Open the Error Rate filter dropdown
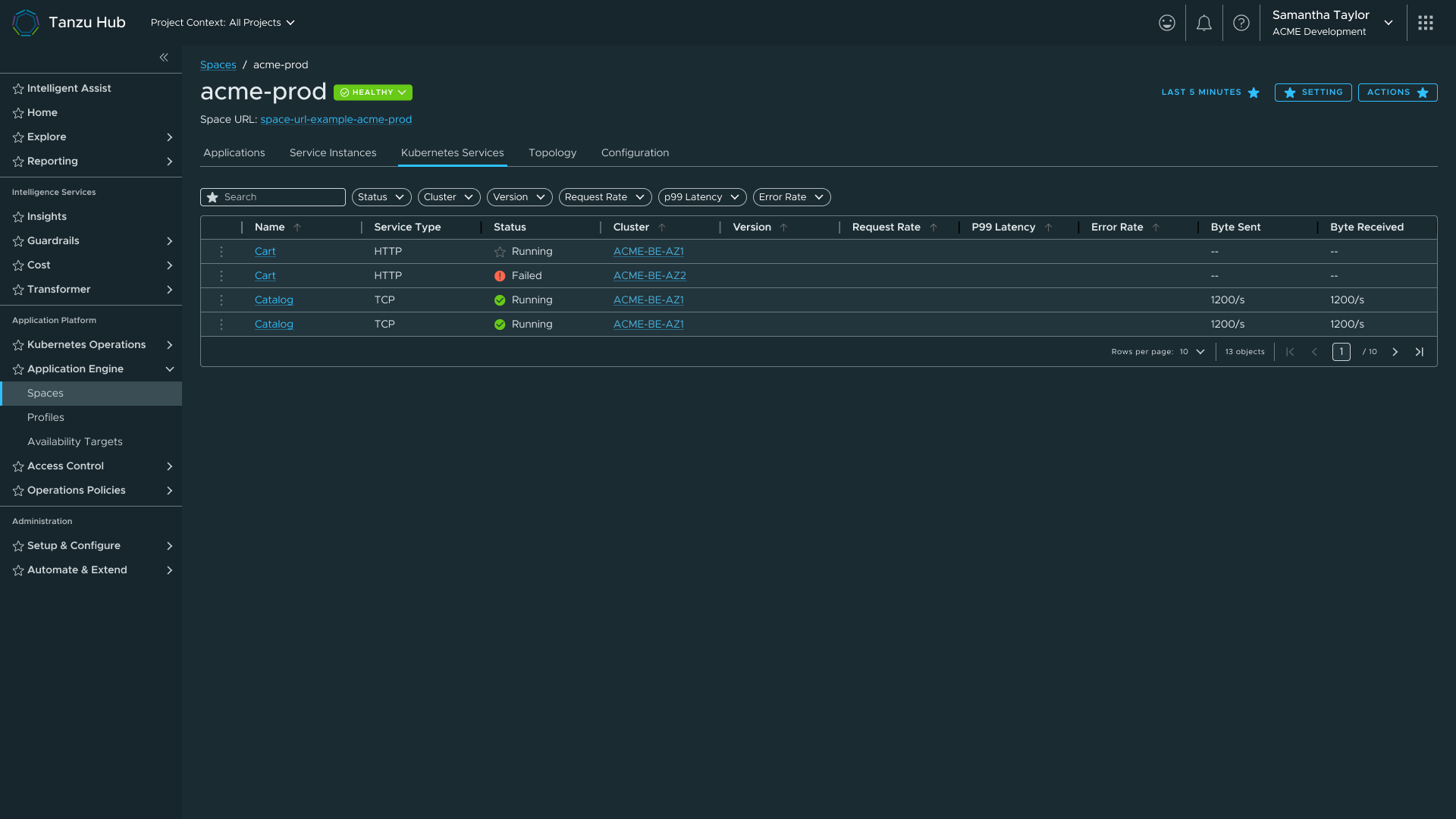Screen dimensions: 1456x819 (792, 197)
